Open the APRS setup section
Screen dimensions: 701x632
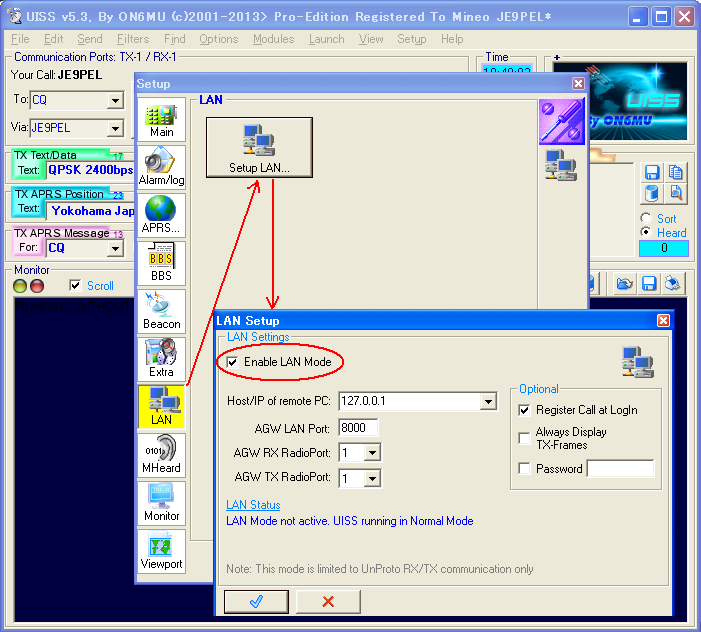(x=161, y=215)
